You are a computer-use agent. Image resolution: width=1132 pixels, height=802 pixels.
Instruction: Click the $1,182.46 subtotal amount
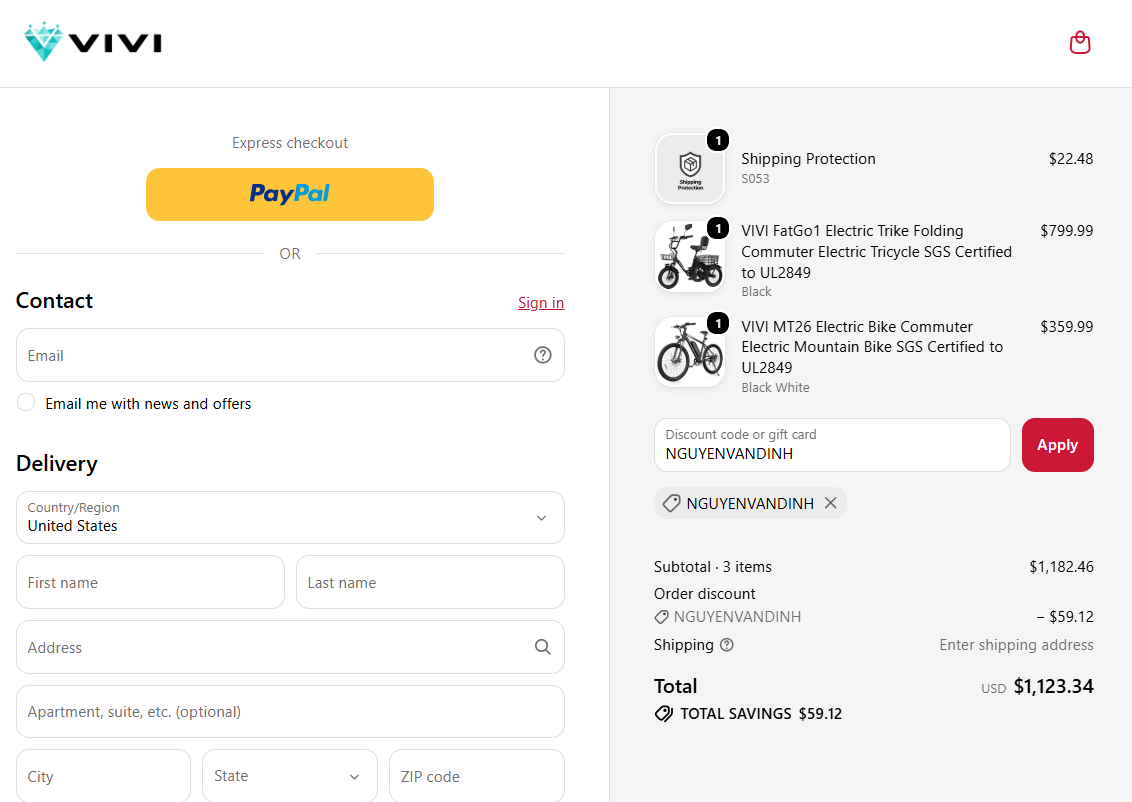[x=1061, y=567]
